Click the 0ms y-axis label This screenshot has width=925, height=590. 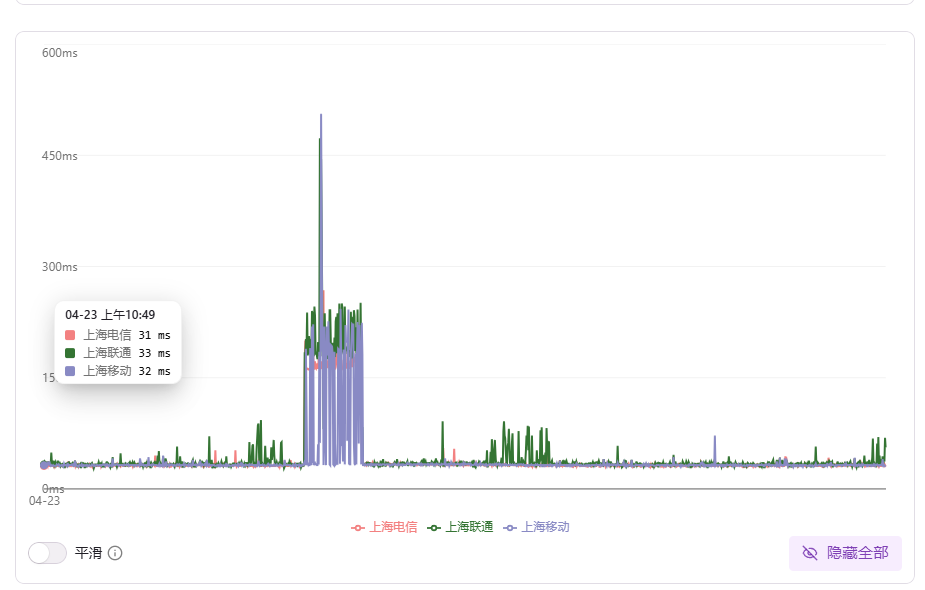coord(53,489)
